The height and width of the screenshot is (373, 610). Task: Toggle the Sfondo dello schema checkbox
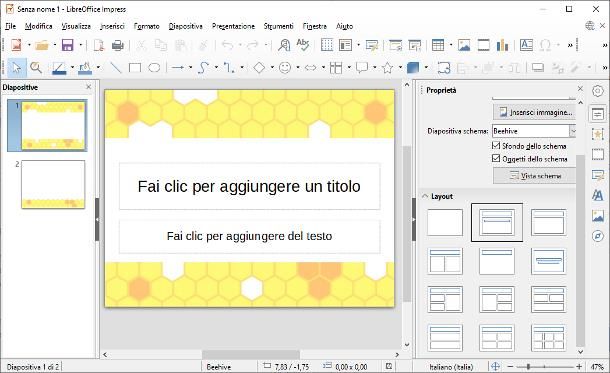(x=496, y=145)
